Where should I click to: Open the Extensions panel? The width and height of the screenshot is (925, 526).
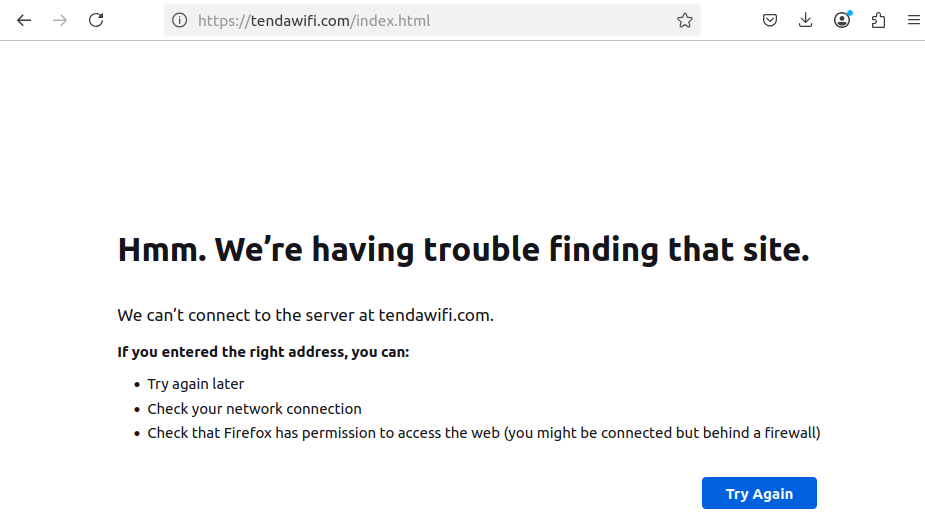coord(878,20)
